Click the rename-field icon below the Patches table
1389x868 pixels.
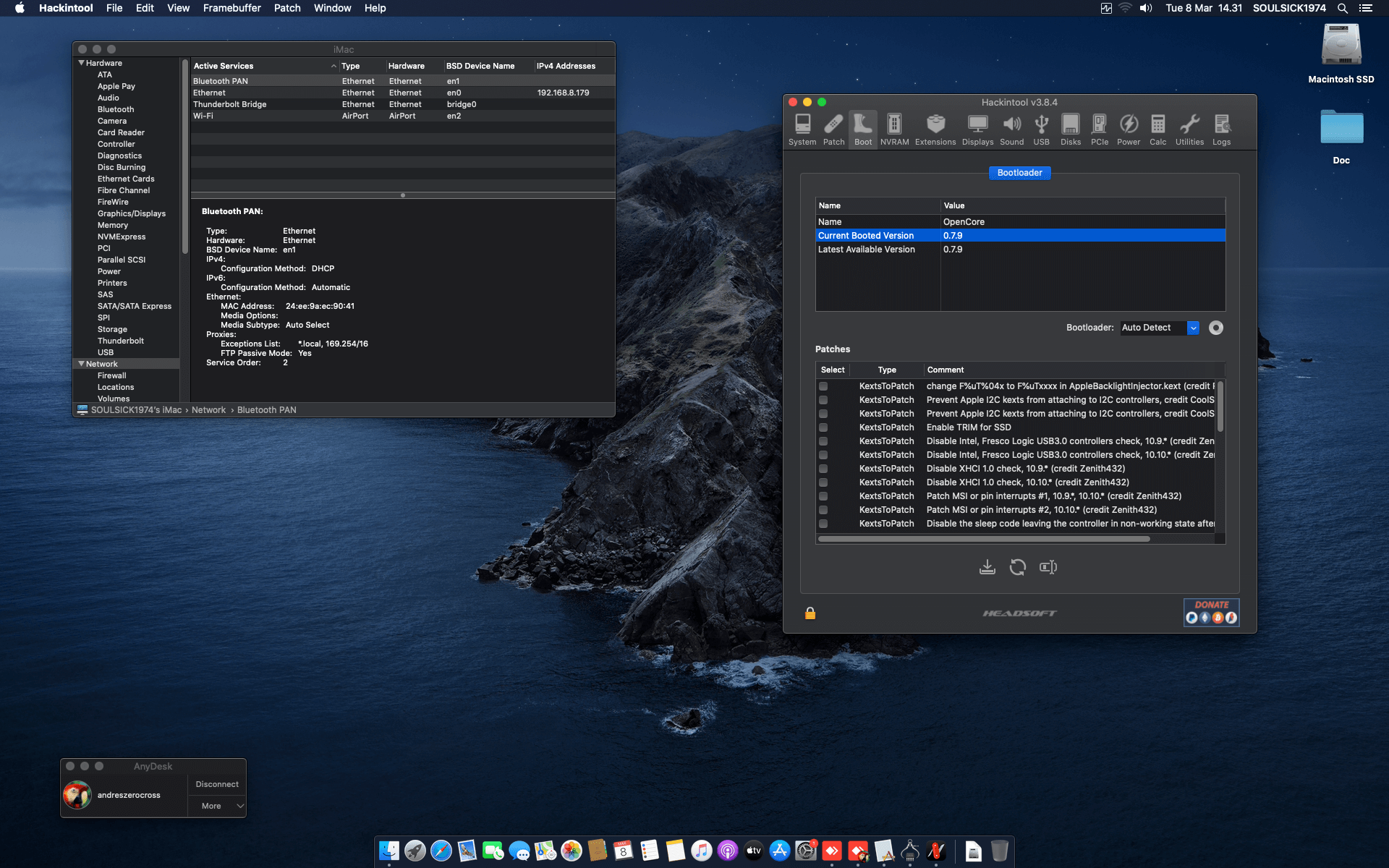click(x=1048, y=567)
